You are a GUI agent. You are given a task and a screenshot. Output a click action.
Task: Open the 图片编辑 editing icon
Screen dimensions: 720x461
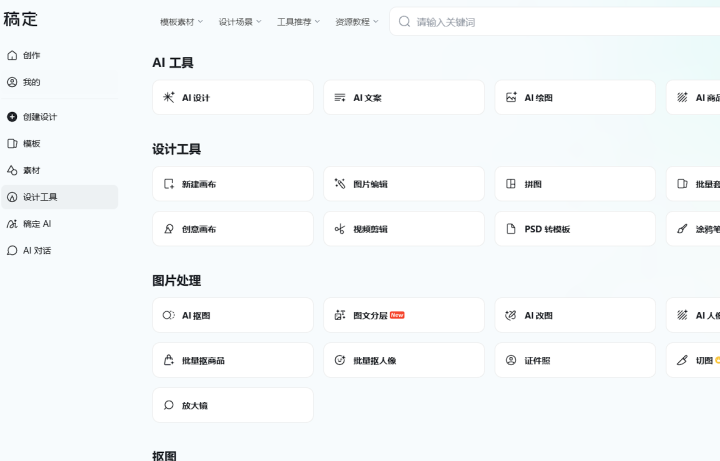click(x=340, y=185)
